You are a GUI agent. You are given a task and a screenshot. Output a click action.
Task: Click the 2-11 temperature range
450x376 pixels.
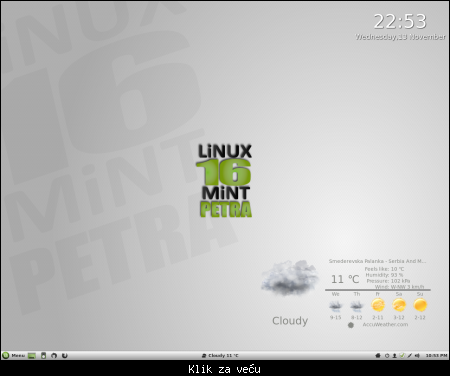(378, 317)
